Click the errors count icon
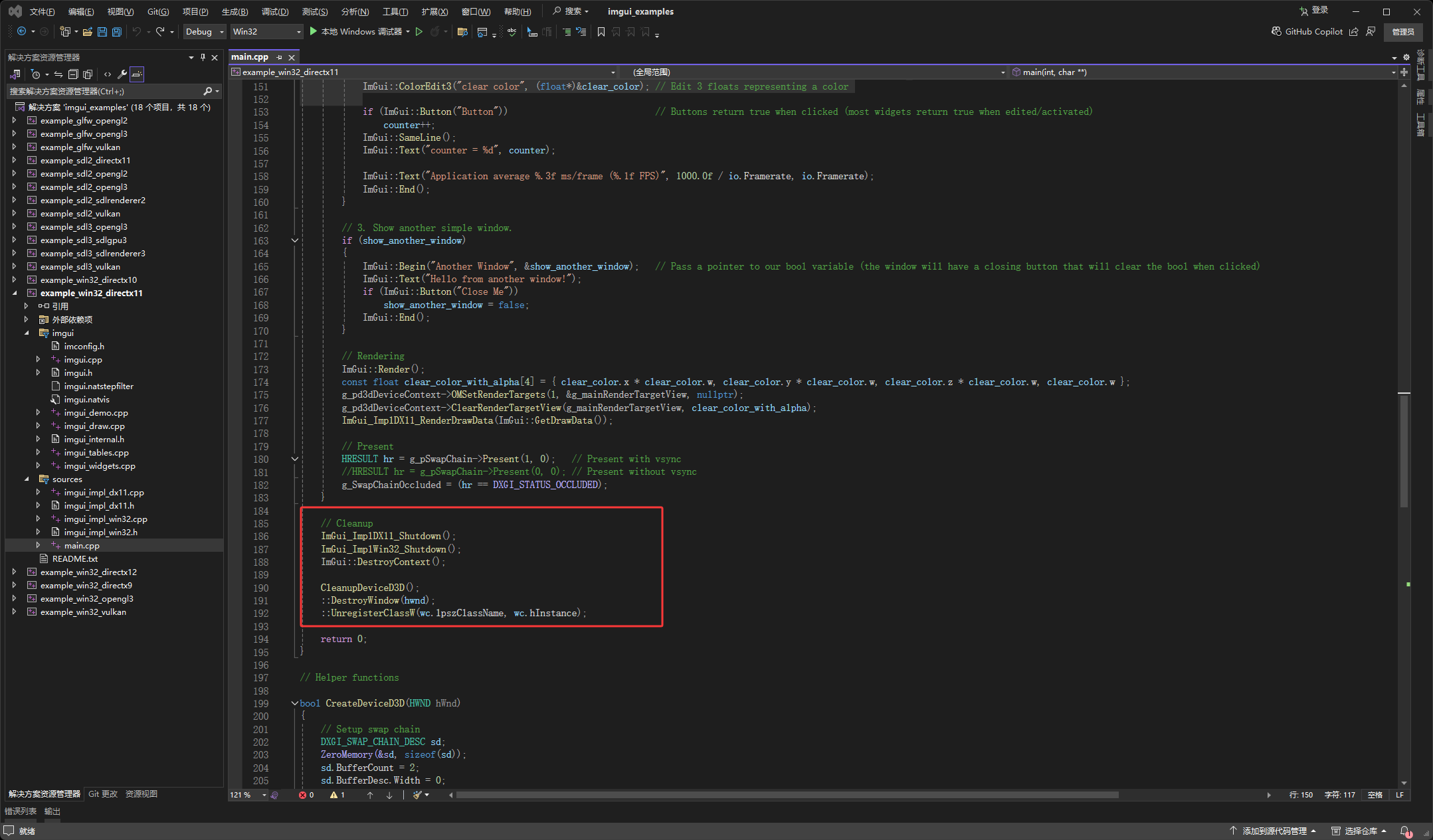The height and width of the screenshot is (840, 1433). (306, 795)
